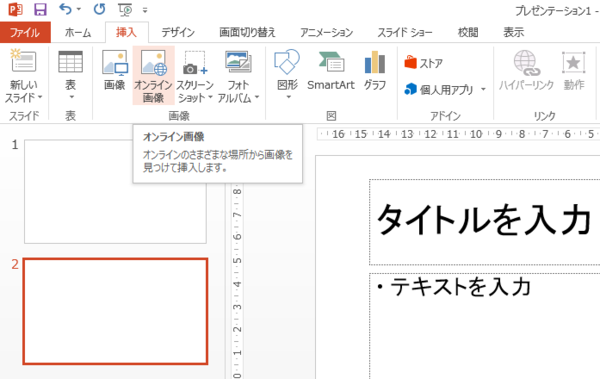Screen dimensions: 600x379
Task: Open the arrow under the 図形 button
Action: [289, 97]
